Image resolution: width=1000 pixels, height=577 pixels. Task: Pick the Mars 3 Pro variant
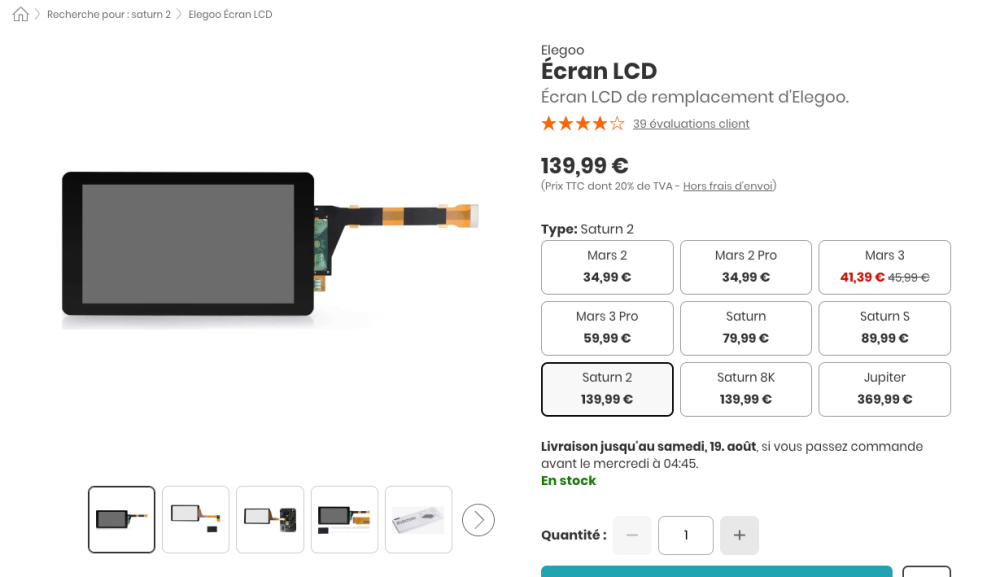(607, 328)
